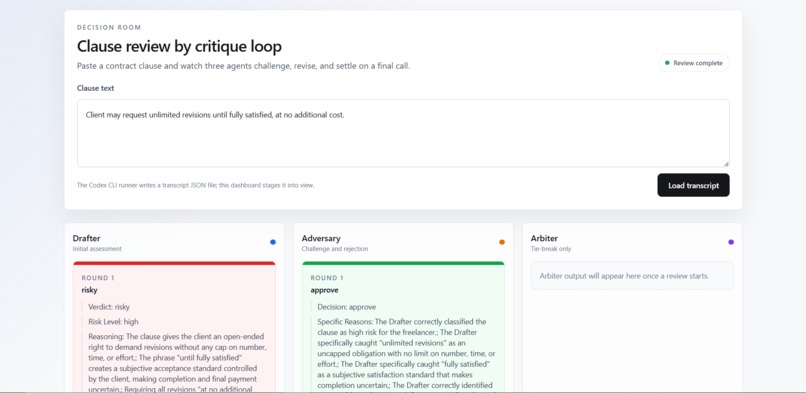Select the Drafter panel heading
This screenshot has width=806, height=393.
86,238
